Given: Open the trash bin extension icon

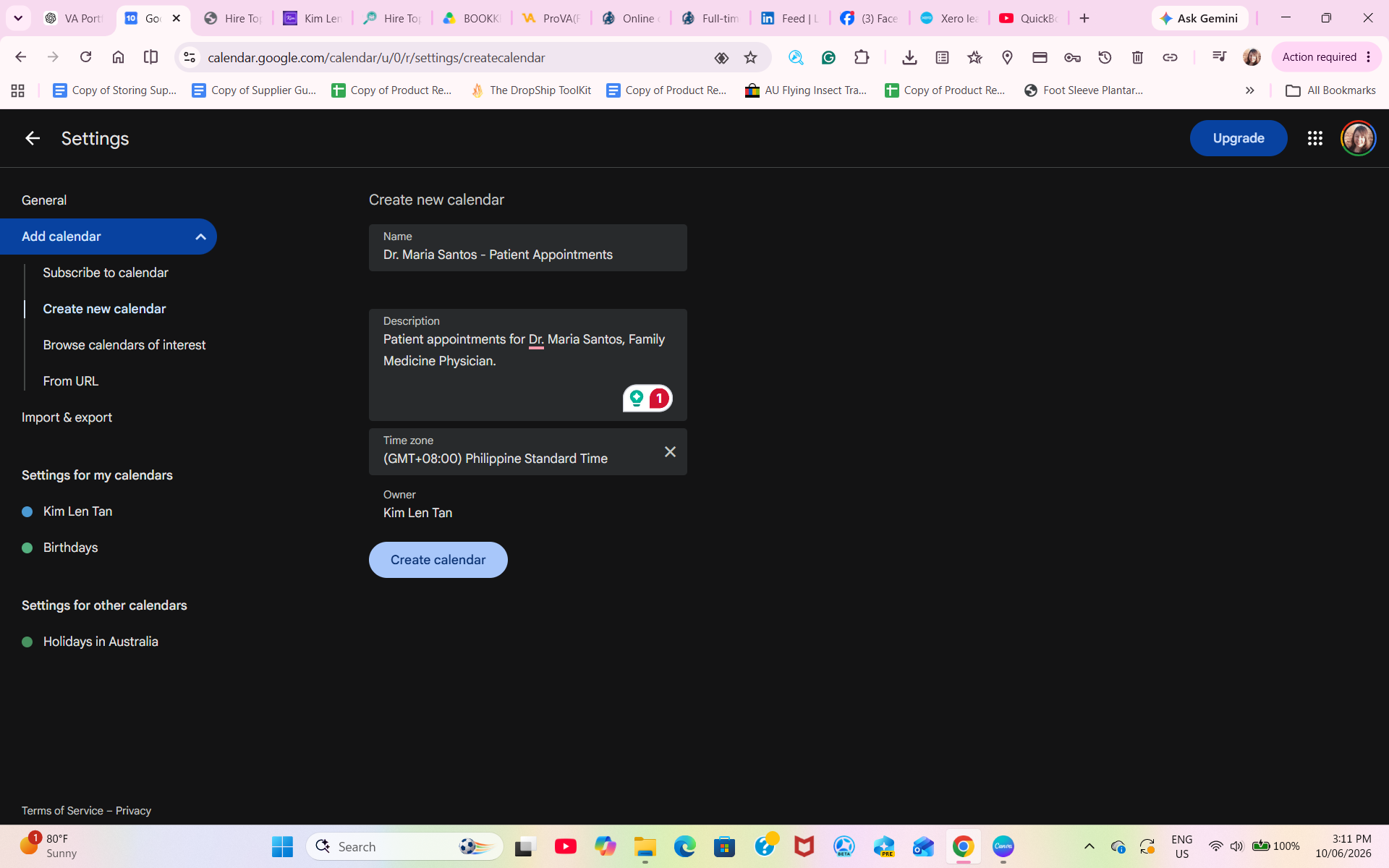Looking at the screenshot, I should 1137,57.
